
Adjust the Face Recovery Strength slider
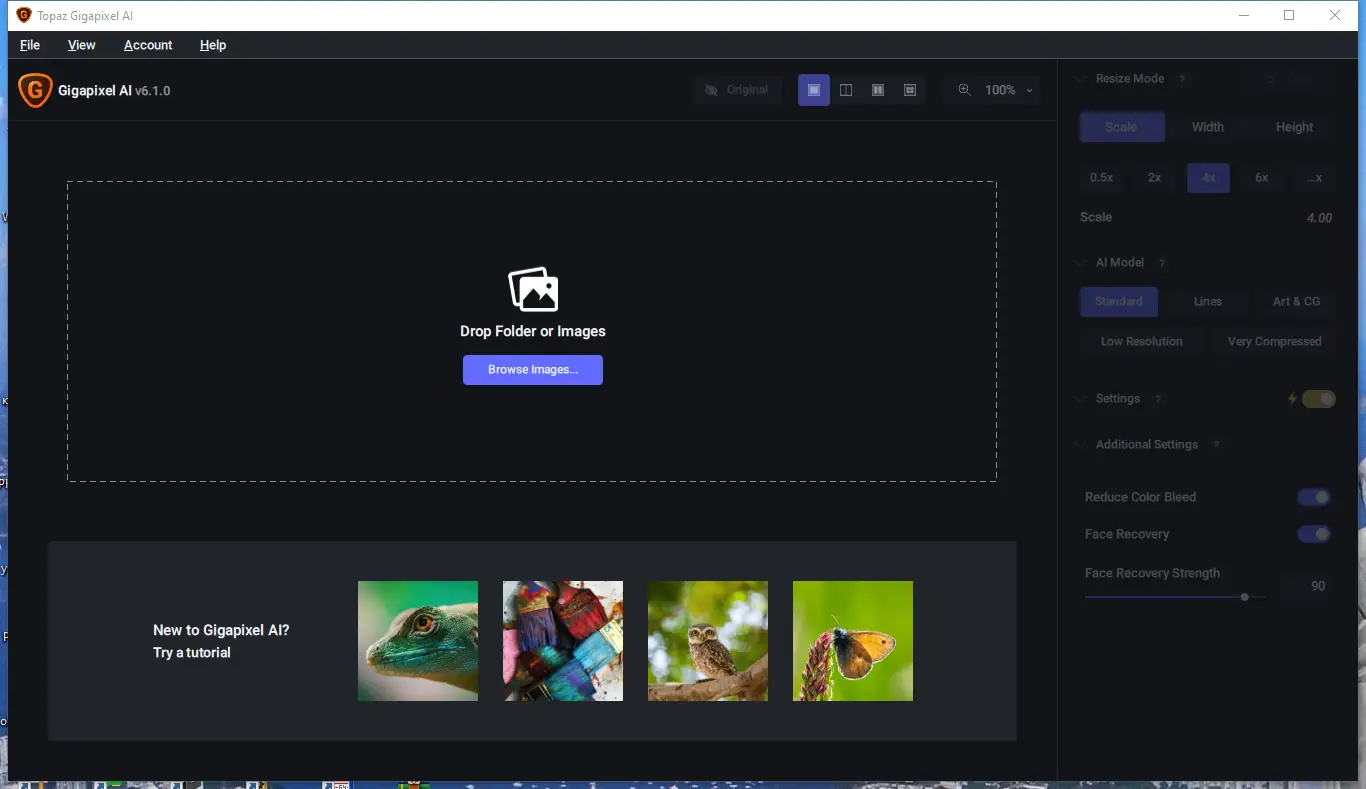coord(1175,597)
